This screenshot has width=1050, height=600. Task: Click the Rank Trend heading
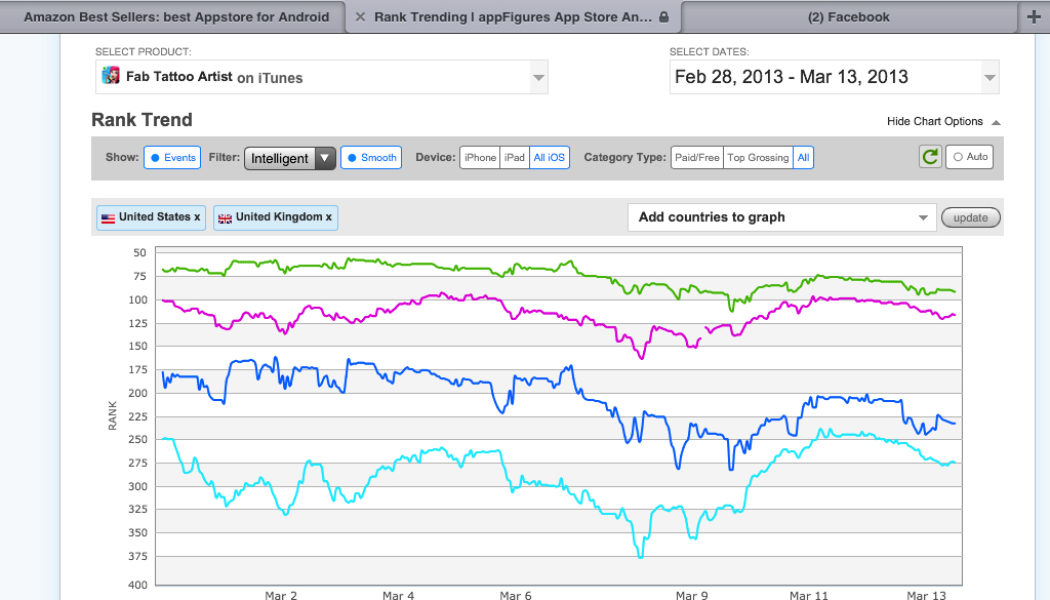point(142,120)
